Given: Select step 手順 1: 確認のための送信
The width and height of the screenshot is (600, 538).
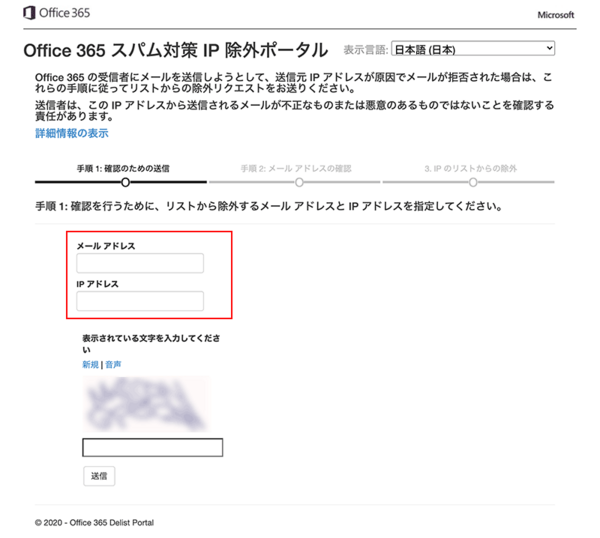Looking at the screenshot, I should coord(123,168).
